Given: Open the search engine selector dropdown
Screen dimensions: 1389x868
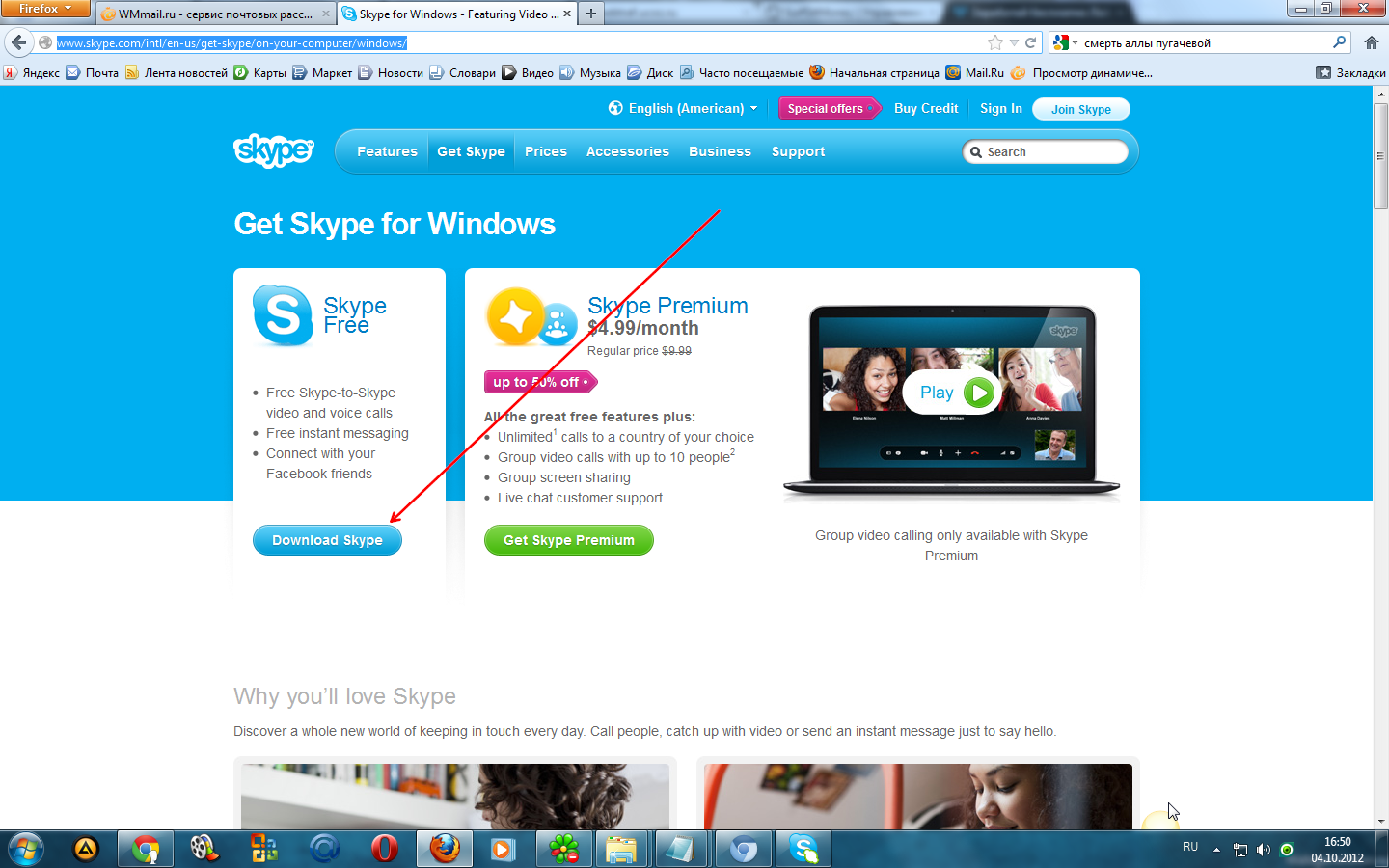Looking at the screenshot, I should (1065, 42).
